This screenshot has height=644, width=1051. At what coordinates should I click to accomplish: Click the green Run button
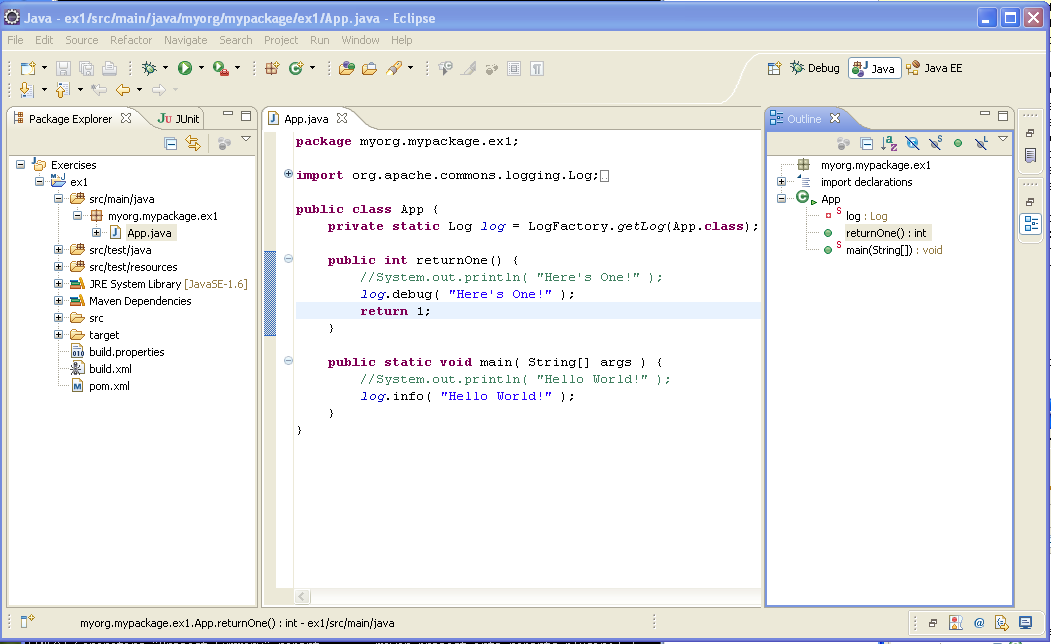pyautogui.click(x=185, y=68)
